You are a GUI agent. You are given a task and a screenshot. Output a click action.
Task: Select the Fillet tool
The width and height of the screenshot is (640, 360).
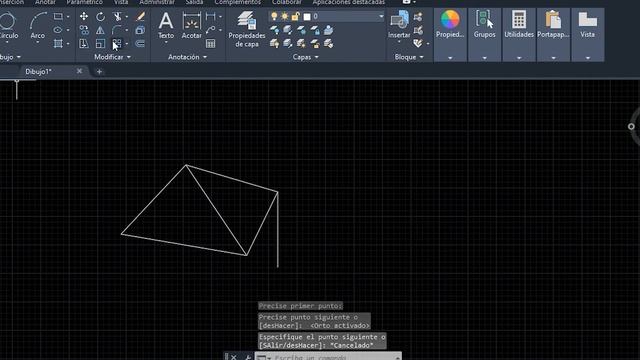(117, 30)
